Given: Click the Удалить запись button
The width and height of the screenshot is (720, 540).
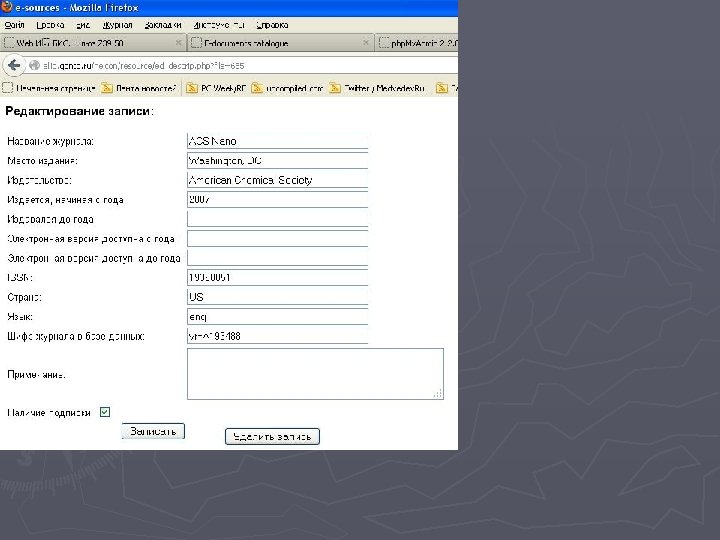Looking at the screenshot, I should coord(272,436).
